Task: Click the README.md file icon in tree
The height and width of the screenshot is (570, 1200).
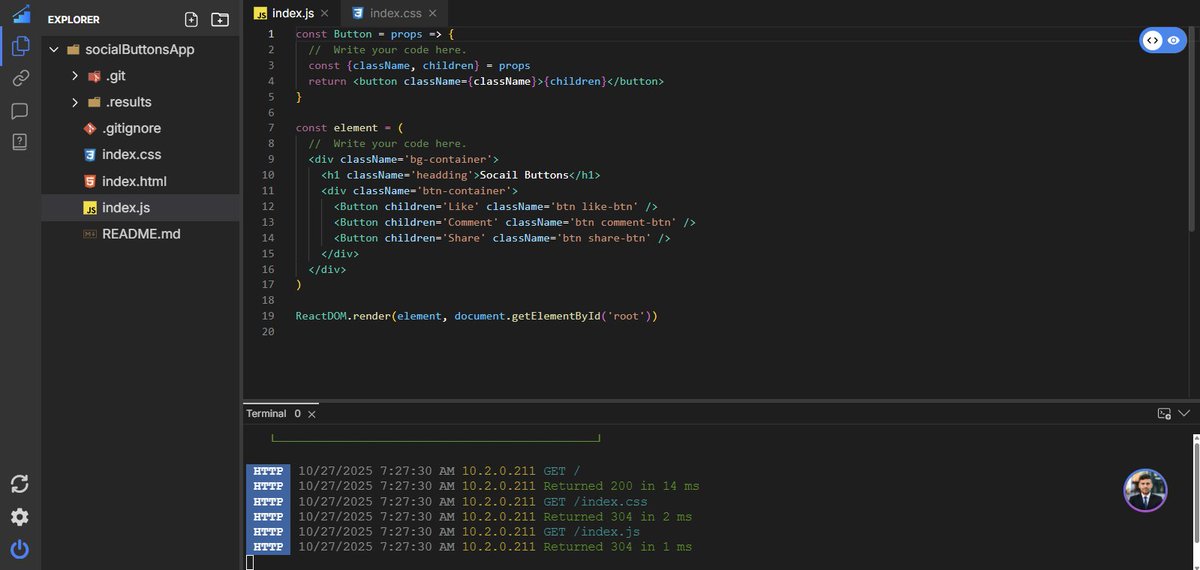Action: (x=90, y=234)
